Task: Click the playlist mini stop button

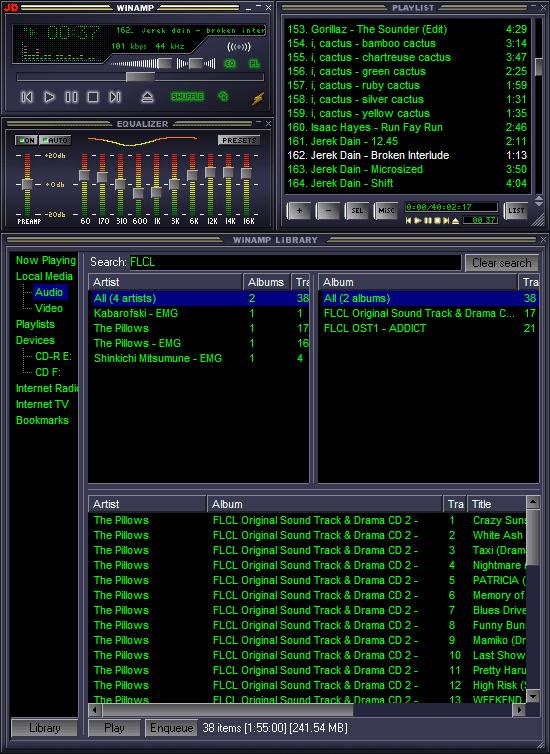Action: pyautogui.click(x=437, y=220)
